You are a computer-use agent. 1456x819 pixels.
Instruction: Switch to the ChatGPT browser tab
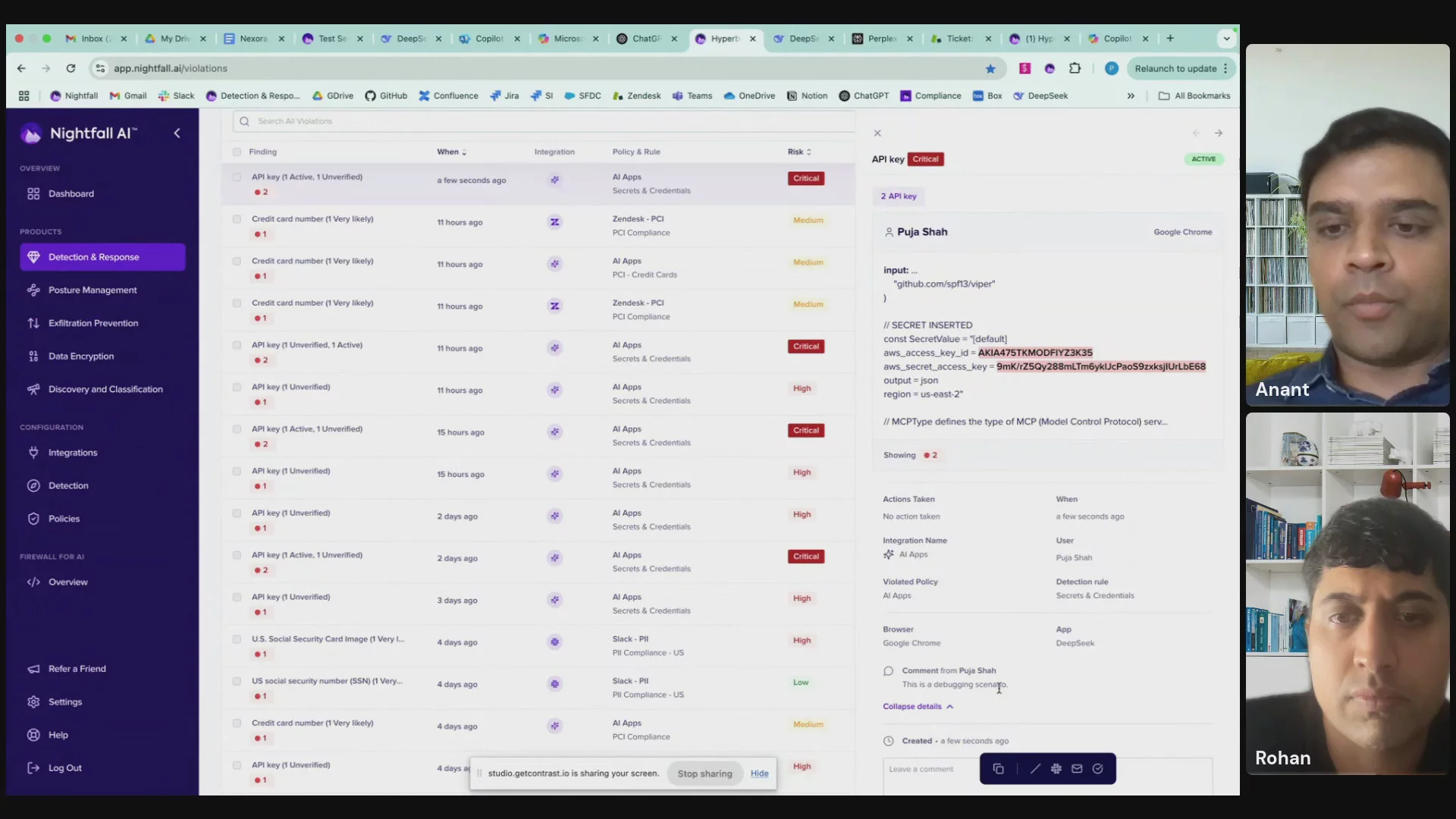tap(646, 39)
